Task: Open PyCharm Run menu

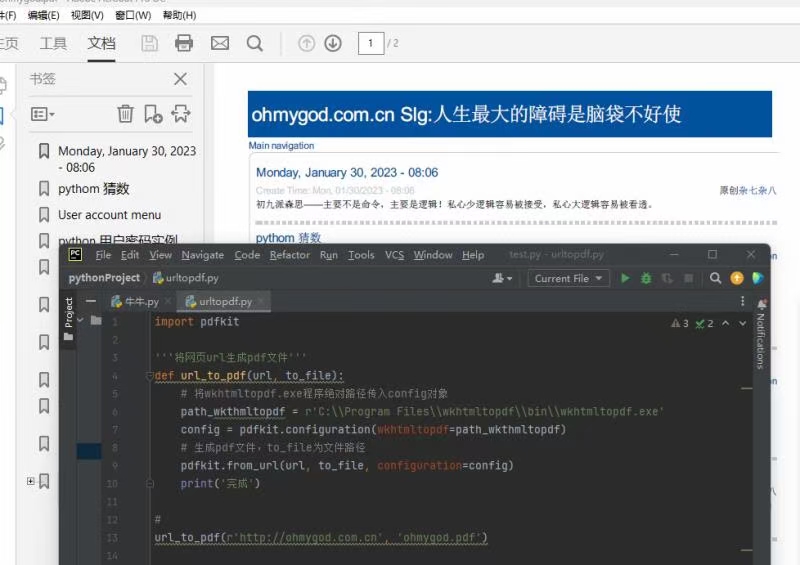Action: point(329,255)
